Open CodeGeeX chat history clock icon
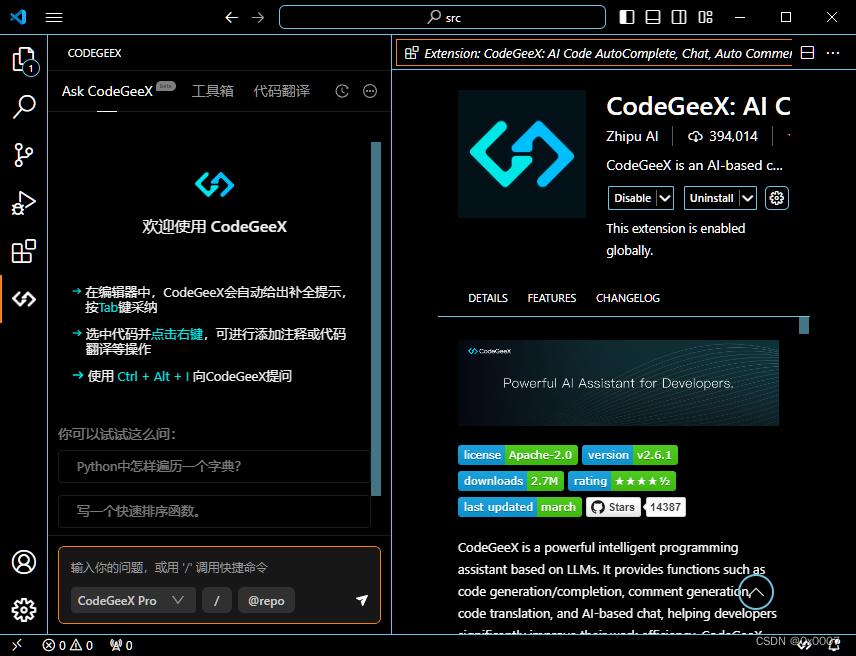The image size is (856, 656). [342, 91]
